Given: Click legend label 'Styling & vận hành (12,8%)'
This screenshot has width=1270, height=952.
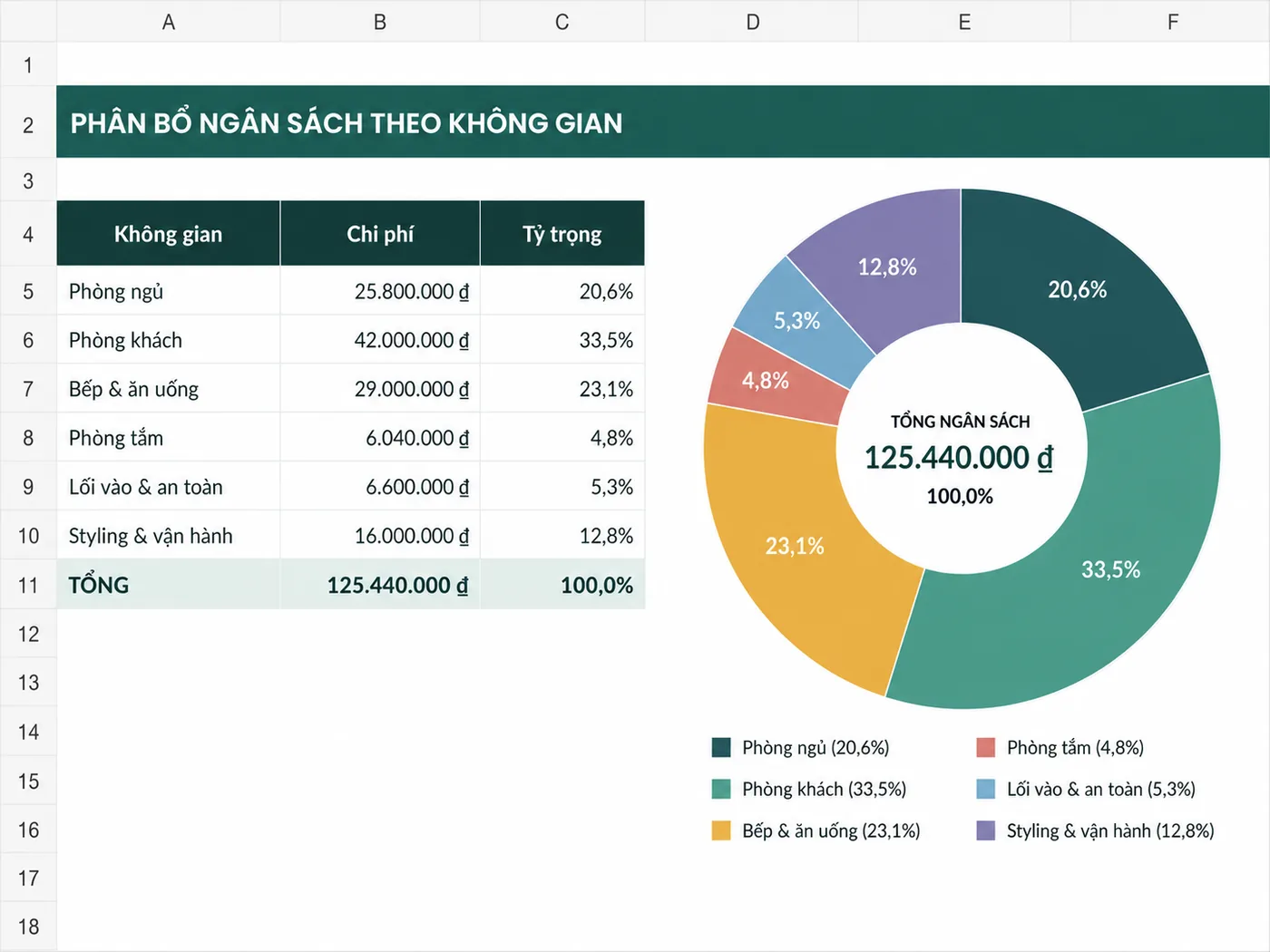Looking at the screenshot, I should pyautogui.click(x=1110, y=831).
